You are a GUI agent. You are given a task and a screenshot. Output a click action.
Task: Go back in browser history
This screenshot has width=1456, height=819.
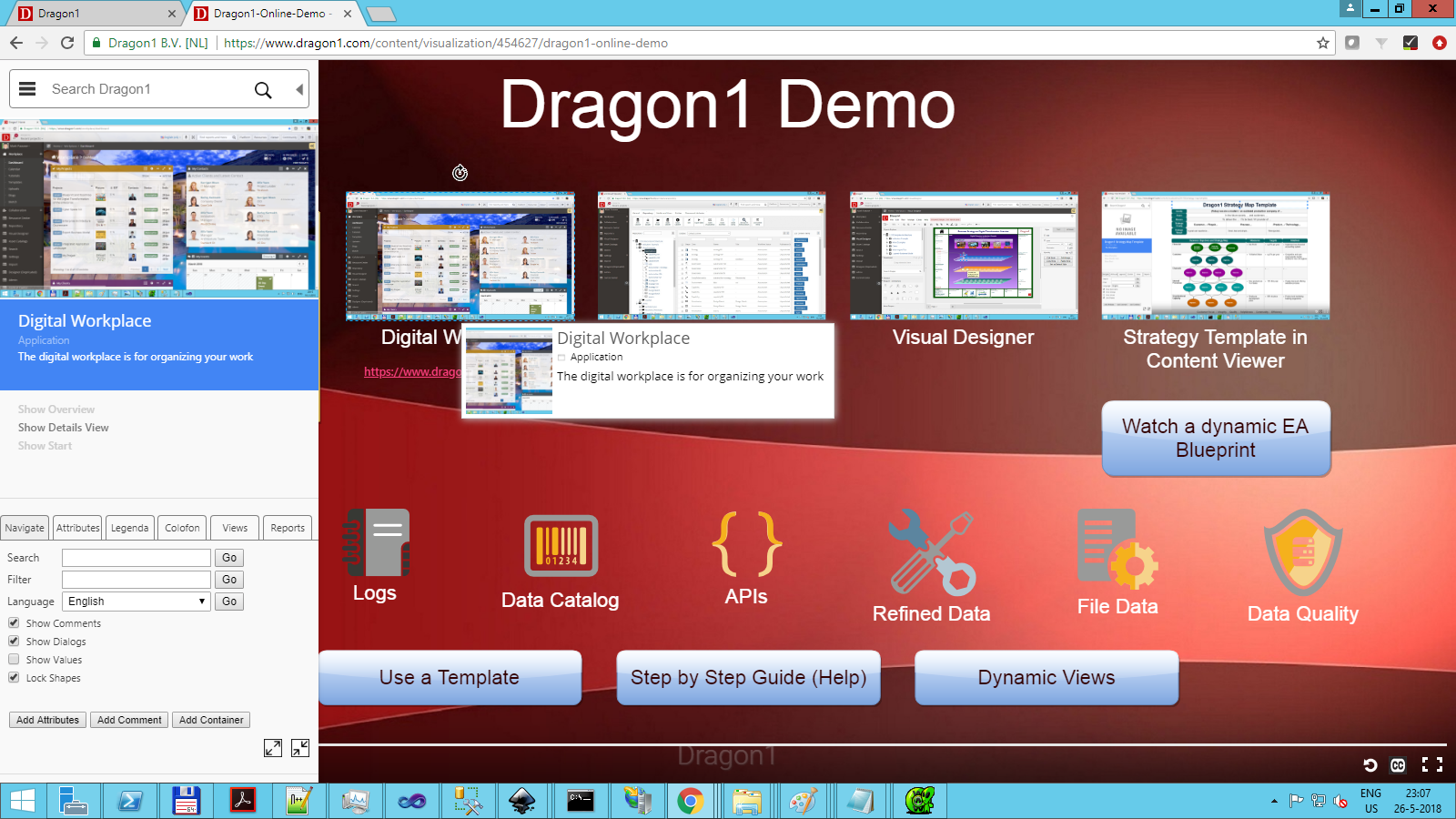(x=16, y=43)
